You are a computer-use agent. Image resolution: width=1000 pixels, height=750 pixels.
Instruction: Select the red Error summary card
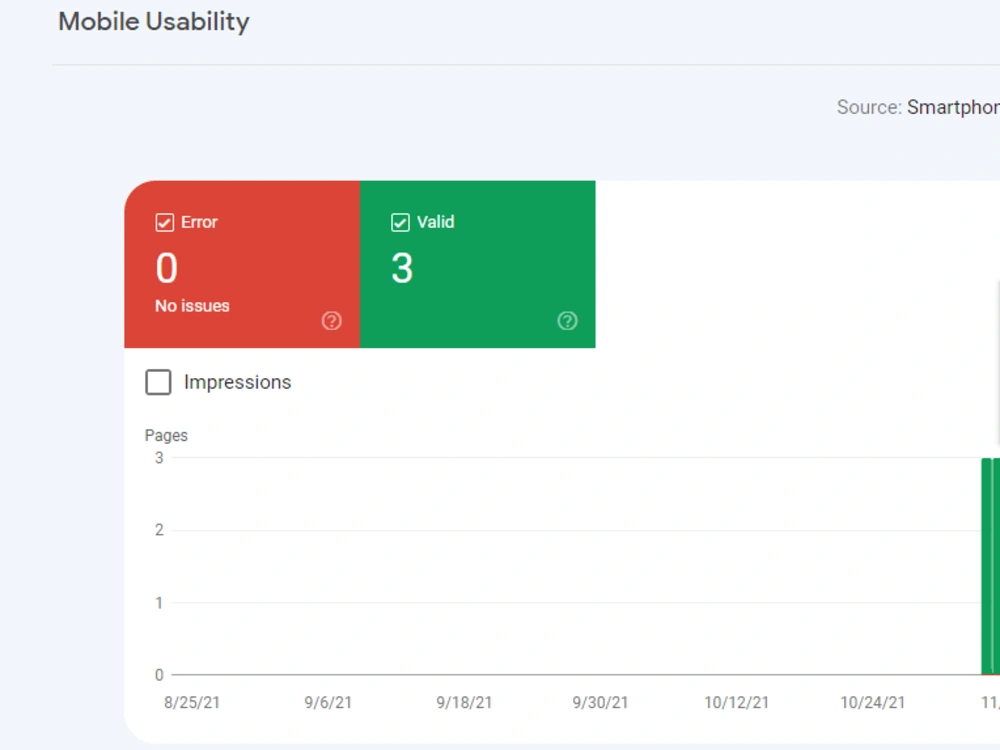[x=242, y=264]
